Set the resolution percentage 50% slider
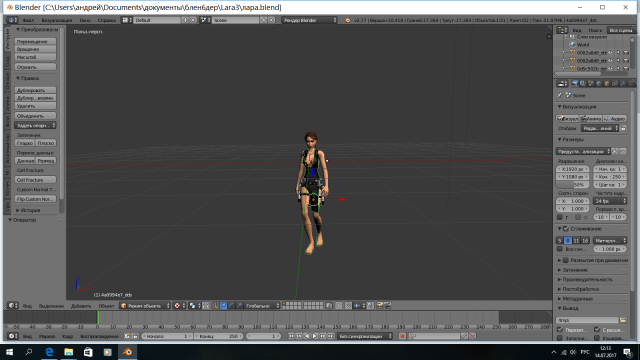This screenshot has height=360, width=640. tap(573, 185)
